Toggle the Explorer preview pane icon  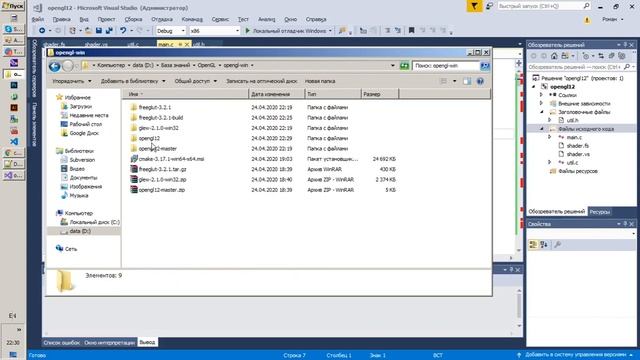point(467,81)
